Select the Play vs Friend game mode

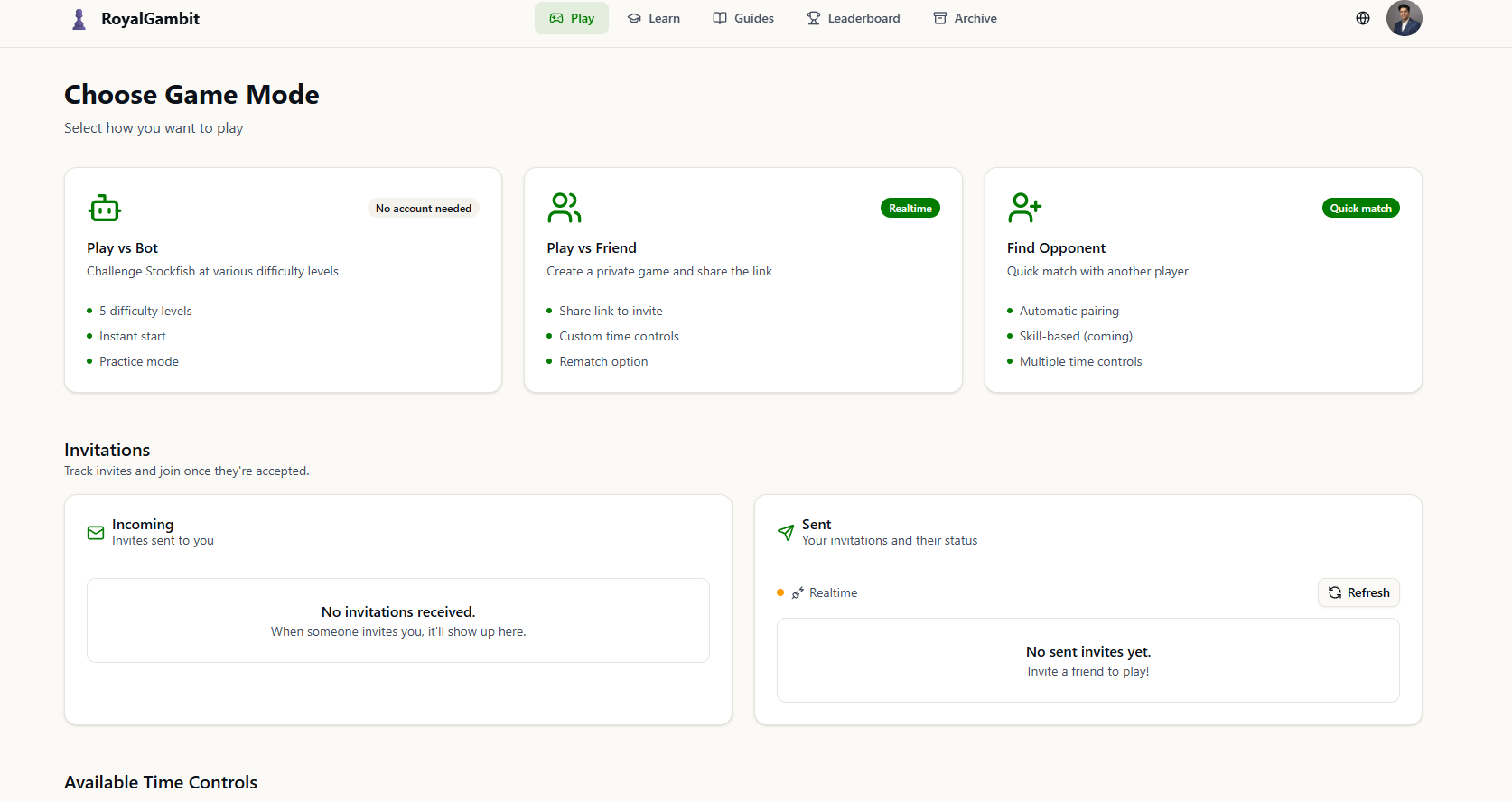point(743,280)
